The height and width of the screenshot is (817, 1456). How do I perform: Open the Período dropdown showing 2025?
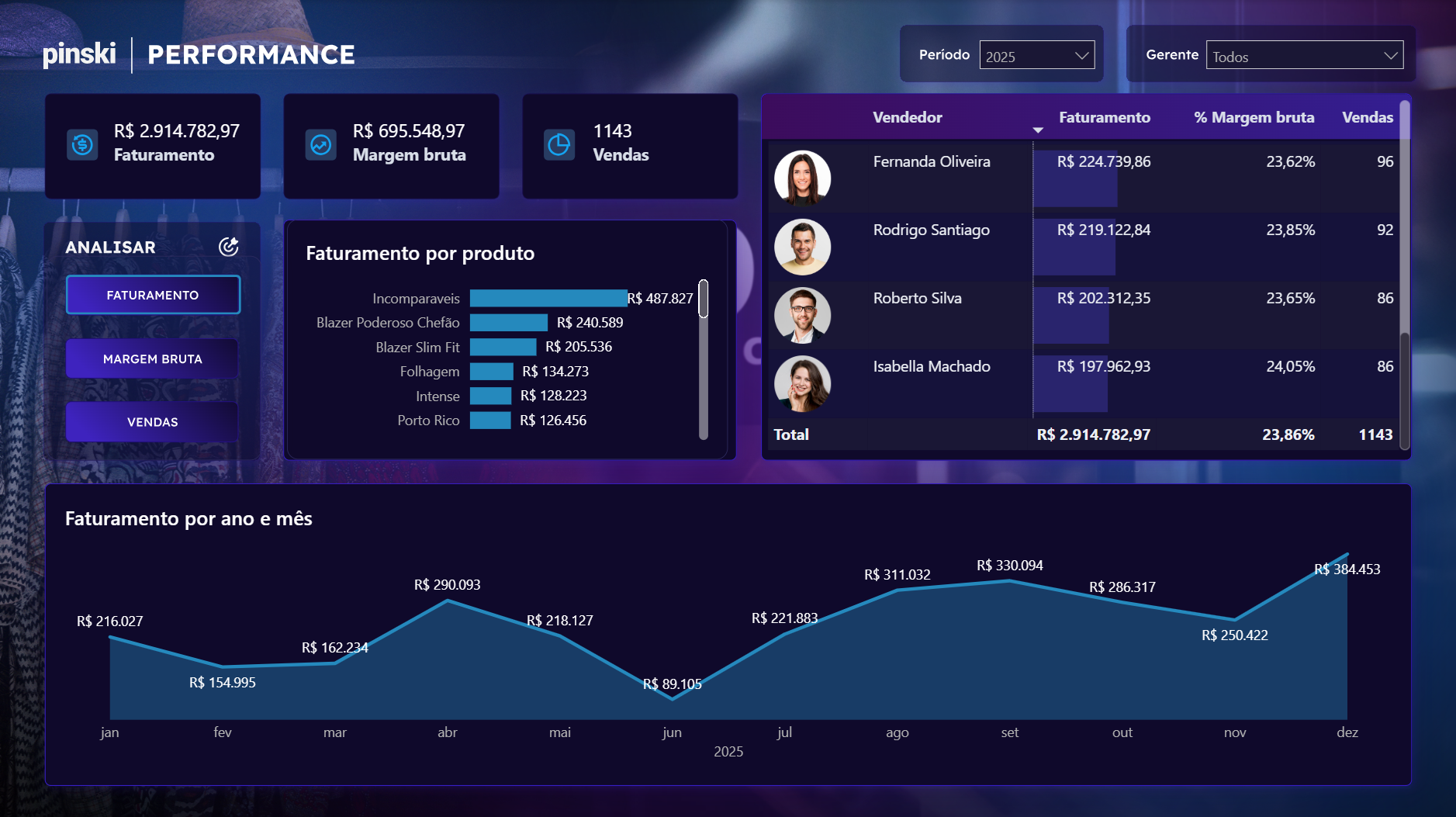coord(1037,55)
